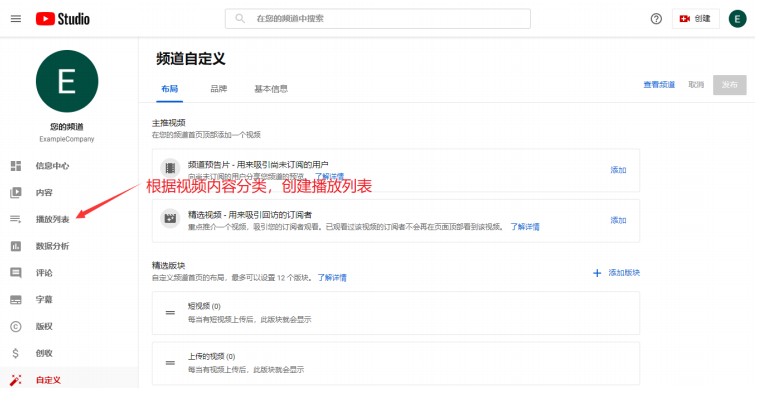Image resolution: width=769 pixels, height=414 pixels.
Task: Click the 查看频道 link
Action: pos(659,84)
